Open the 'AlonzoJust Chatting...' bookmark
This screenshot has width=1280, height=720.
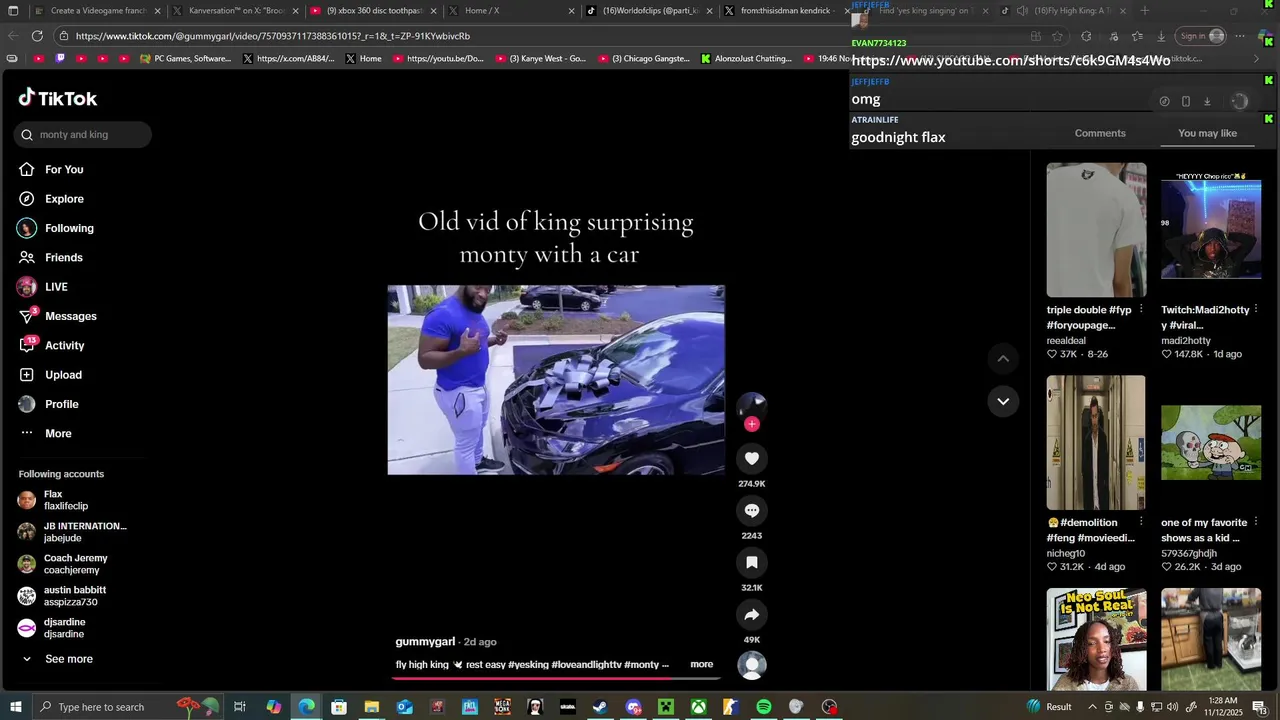click(746, 59)
